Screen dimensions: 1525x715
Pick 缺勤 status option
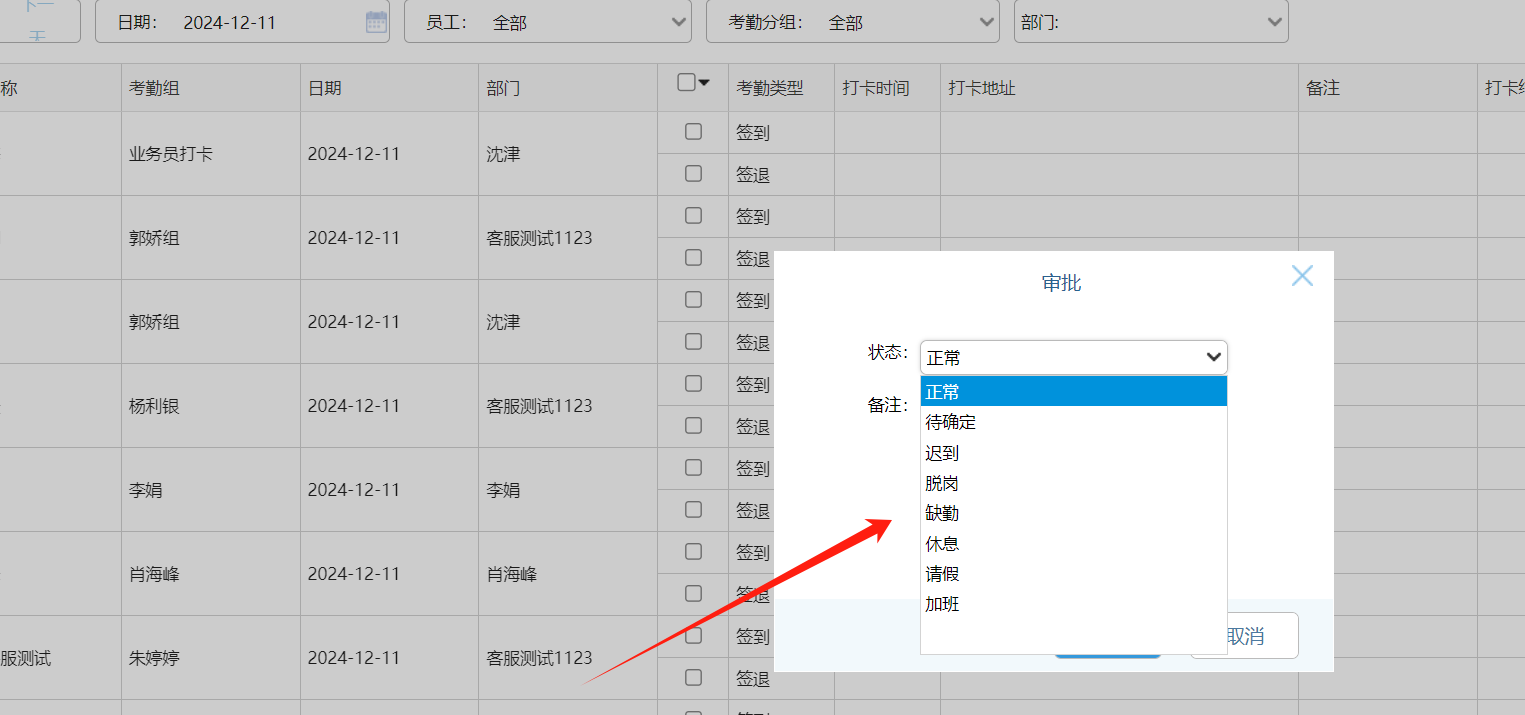[x=942, y=513]
